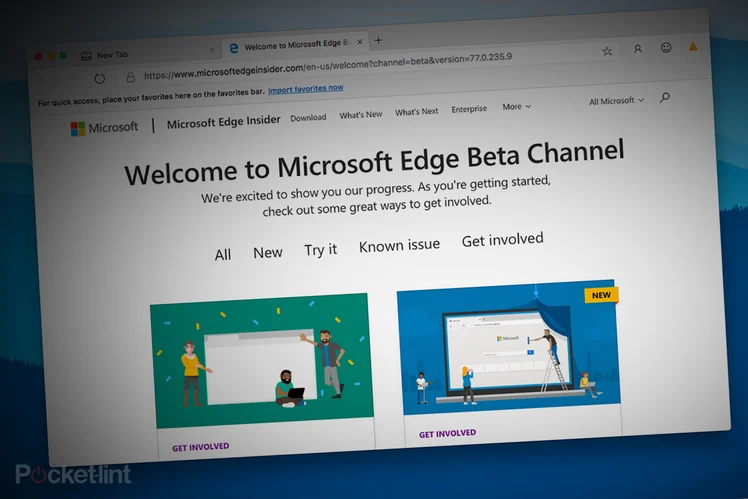Screen dimensions: 748x499
Task: Expand the All Microsoft dropdown
Action: pos(616,101)
